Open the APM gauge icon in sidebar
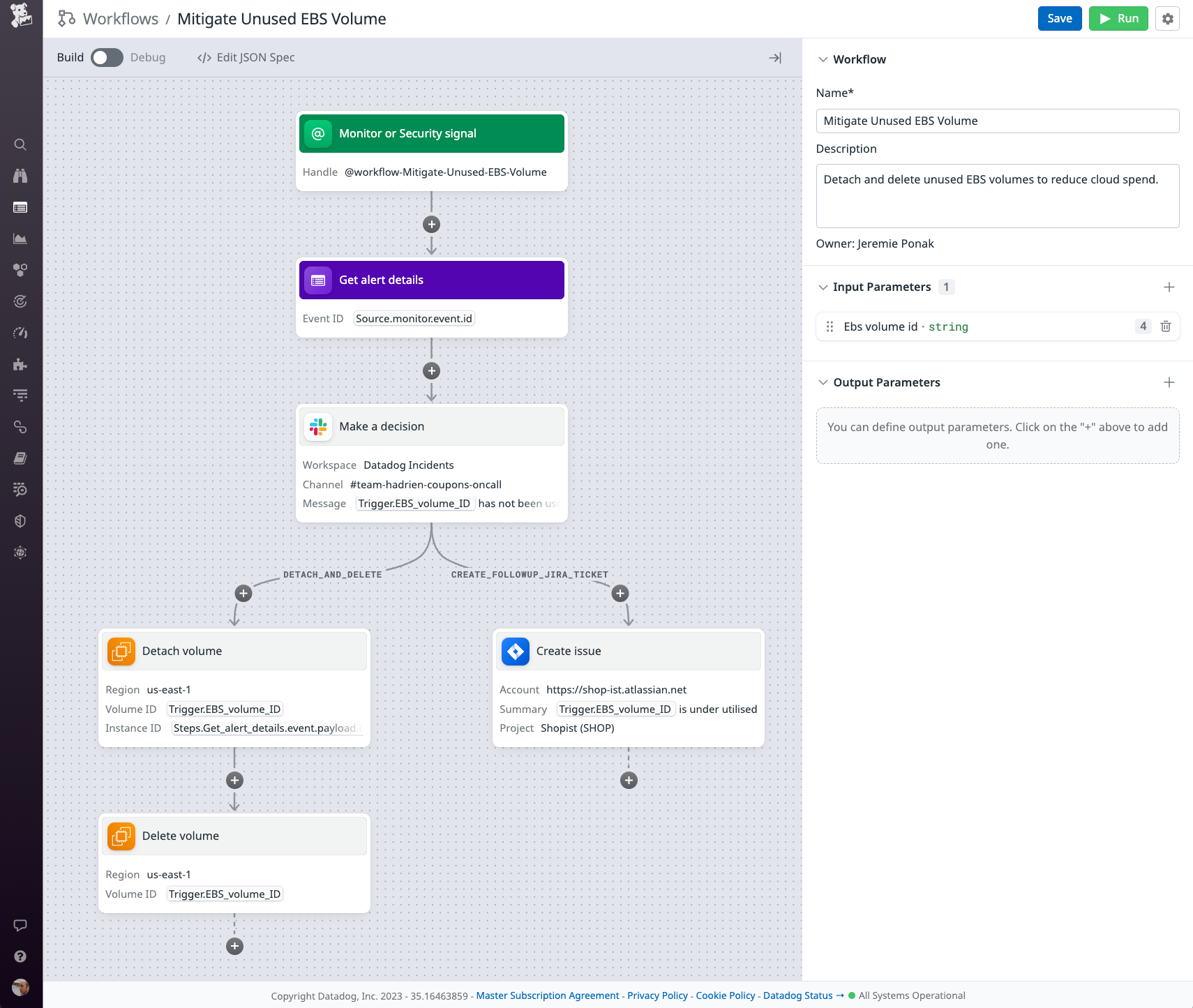1193x1008 pixels. (20, 333)
